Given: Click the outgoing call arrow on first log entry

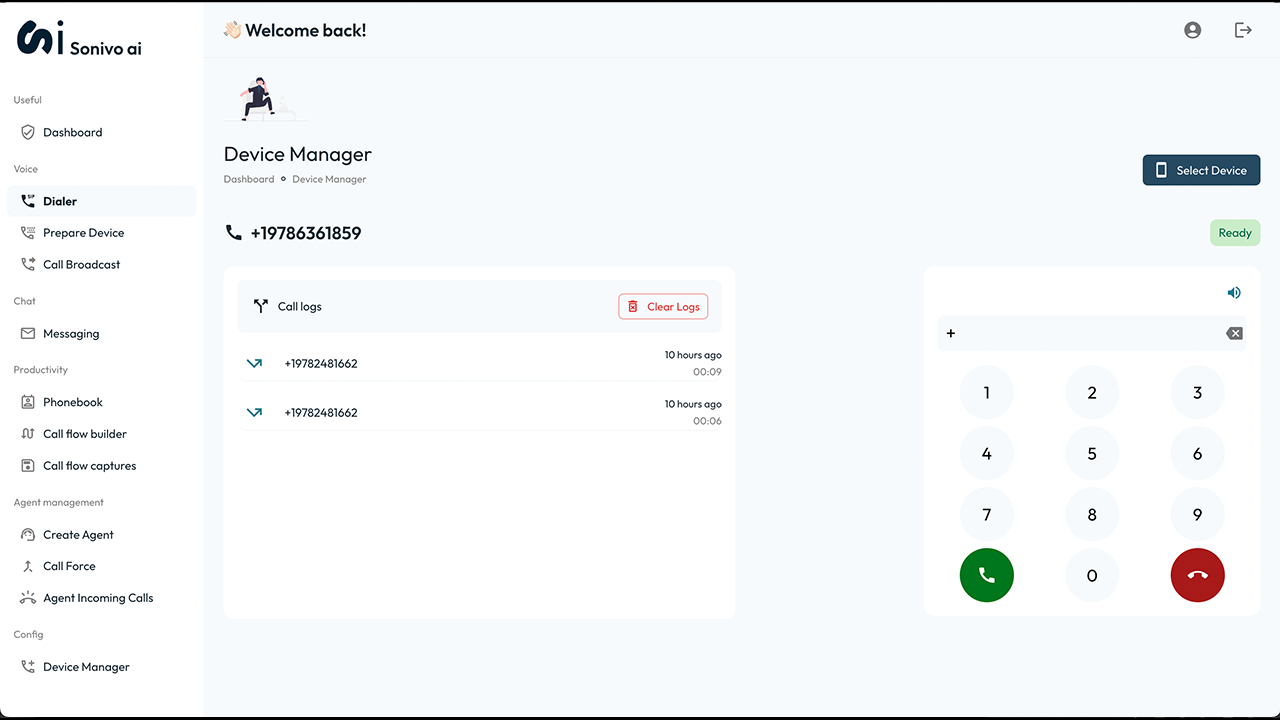Looking at the screenshot, I should pos(255,363).
